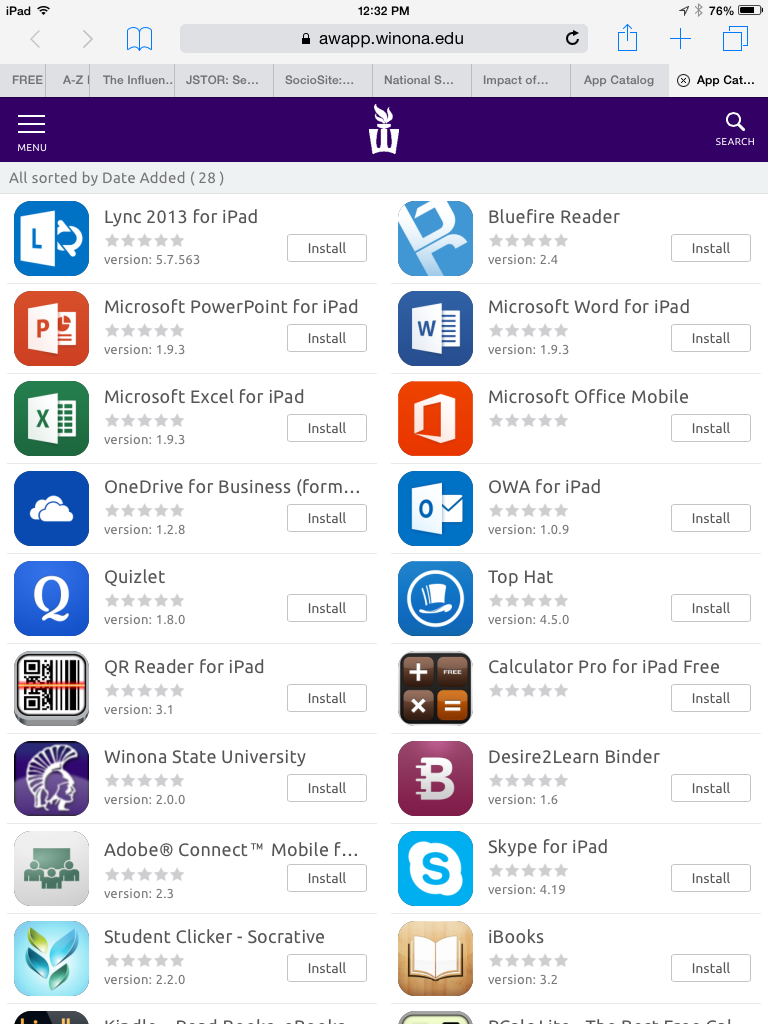Tap the Skype for iPad icon

pyautogui.click(x=435, y=868)
